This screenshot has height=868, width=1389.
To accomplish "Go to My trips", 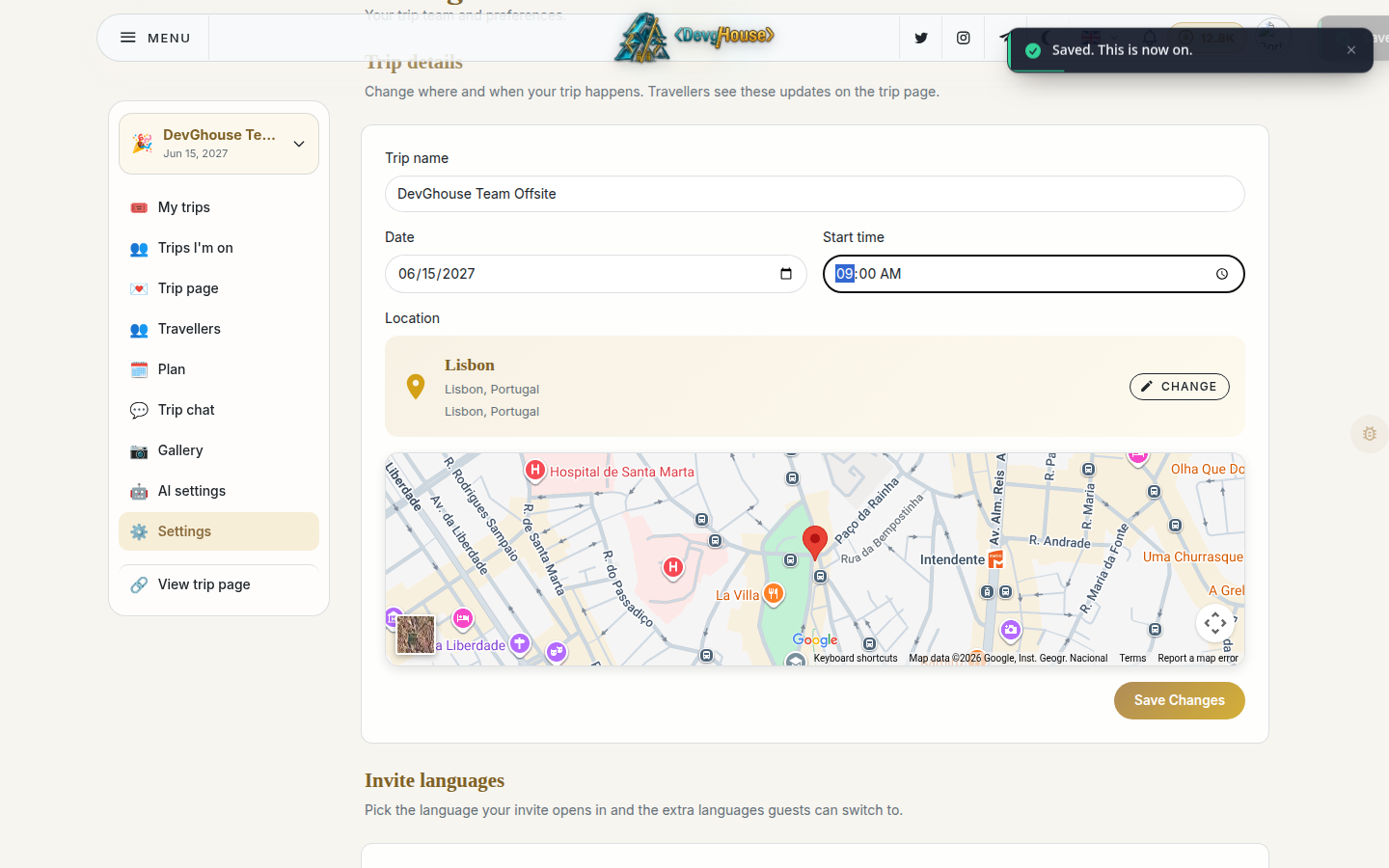I will tap(219, 207).
